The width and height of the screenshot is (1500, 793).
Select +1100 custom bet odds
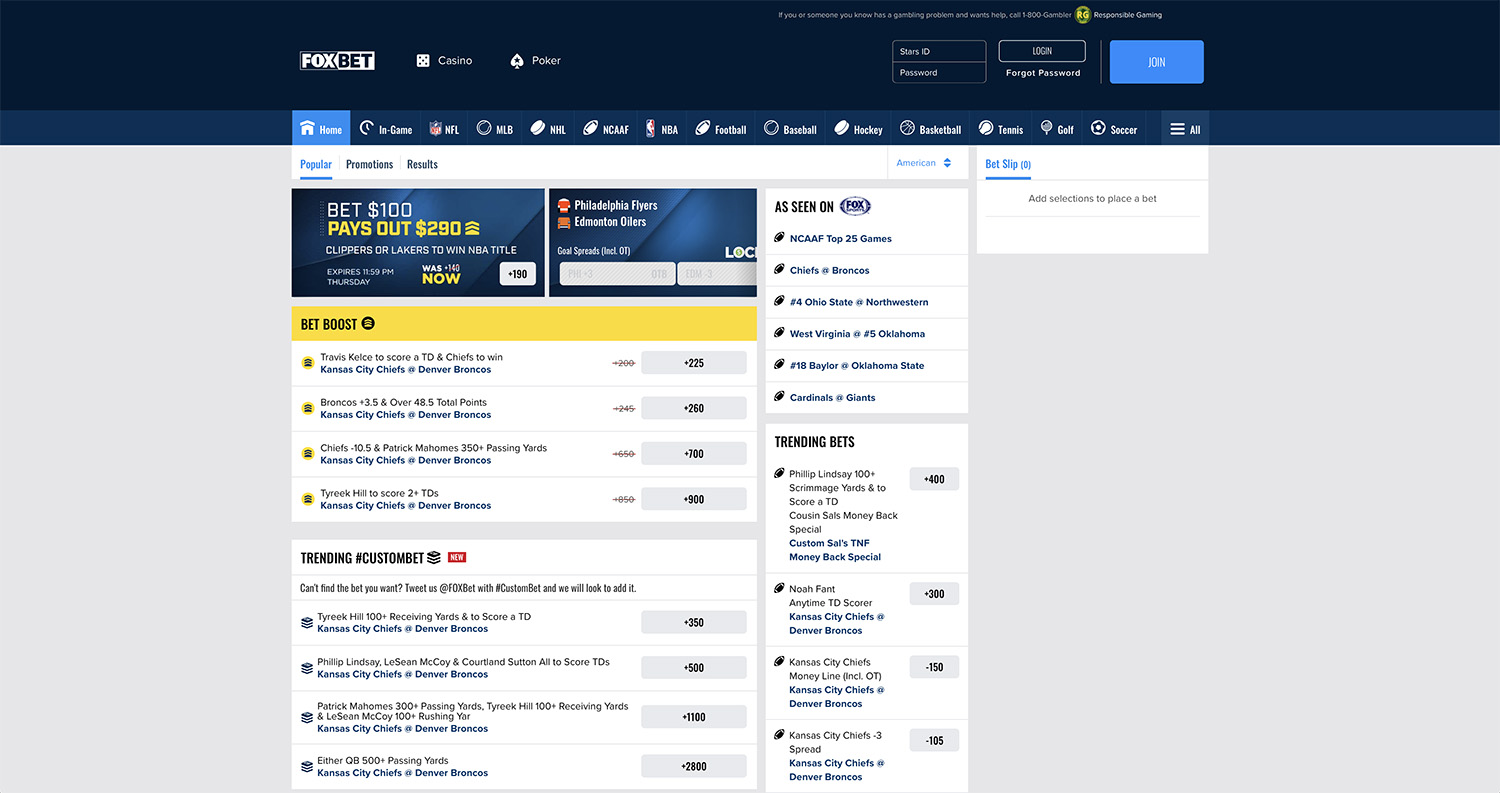click(x=694, y=717)
